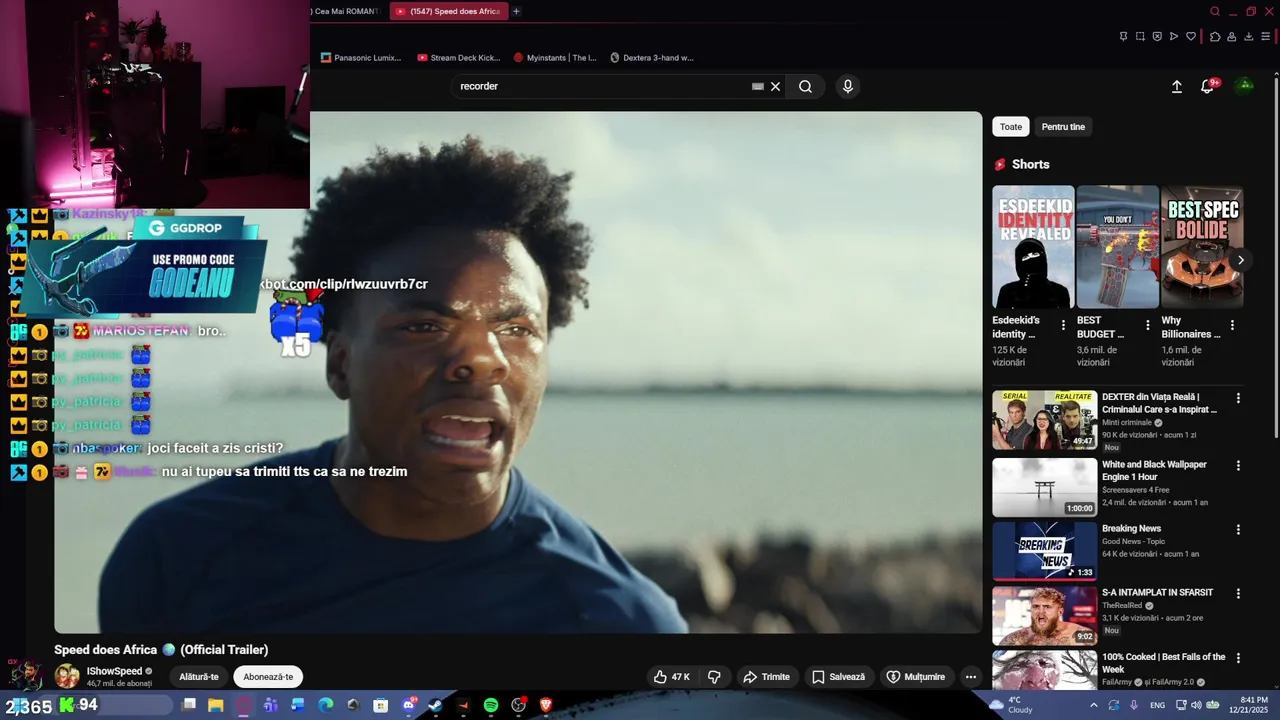Screen dimensions: 1280x720
Task: Start voice search with the microphone icon
Action: point(848,86)
